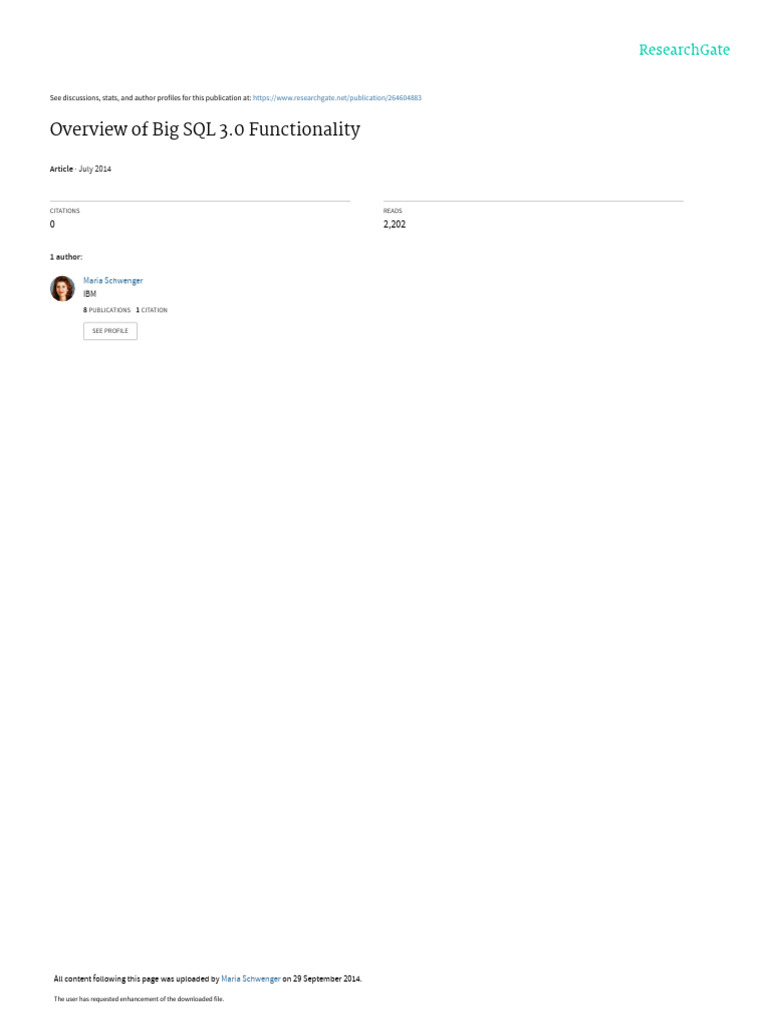Click the July 2014 publication date
The width and height of the screenshot is (768, 1024).
[x=95, y=168]
